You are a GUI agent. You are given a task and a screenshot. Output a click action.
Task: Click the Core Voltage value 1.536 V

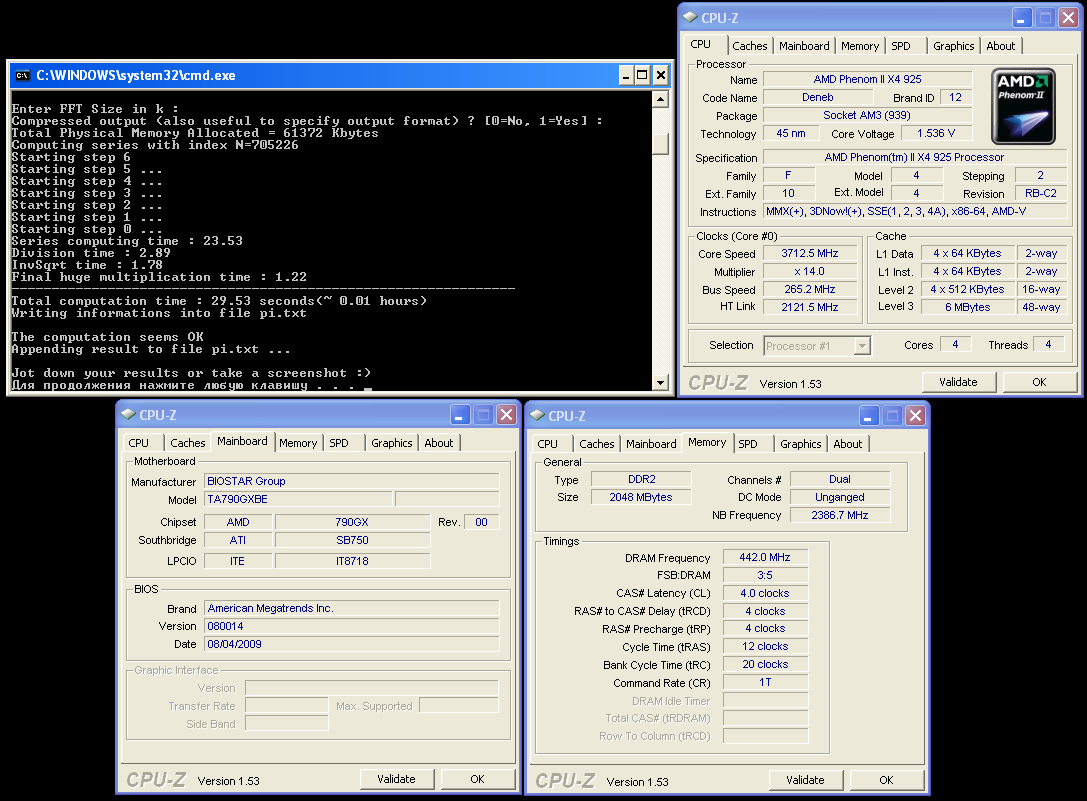click(936, 133)
